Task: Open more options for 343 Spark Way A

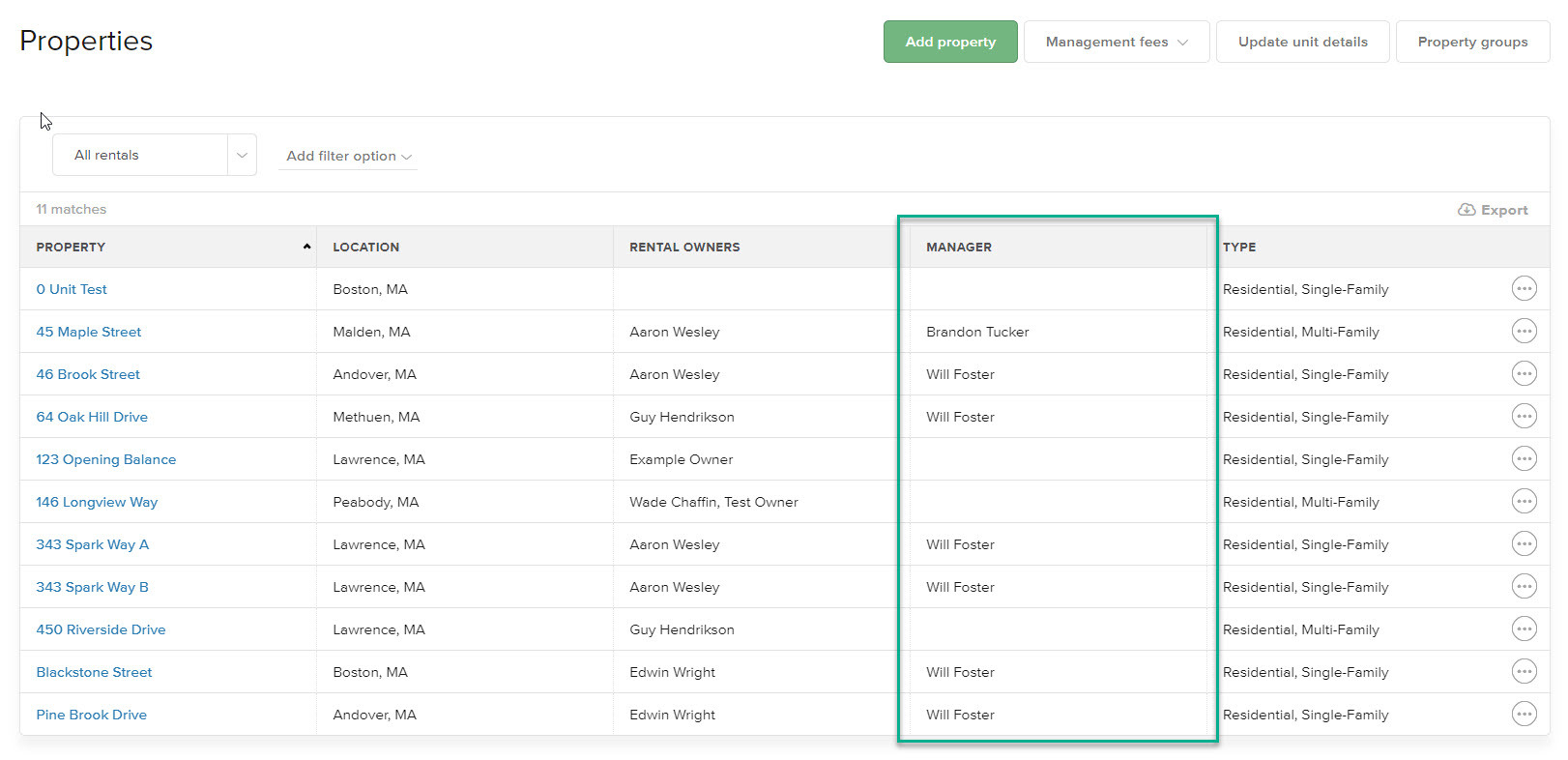Action: point(1524,544)
